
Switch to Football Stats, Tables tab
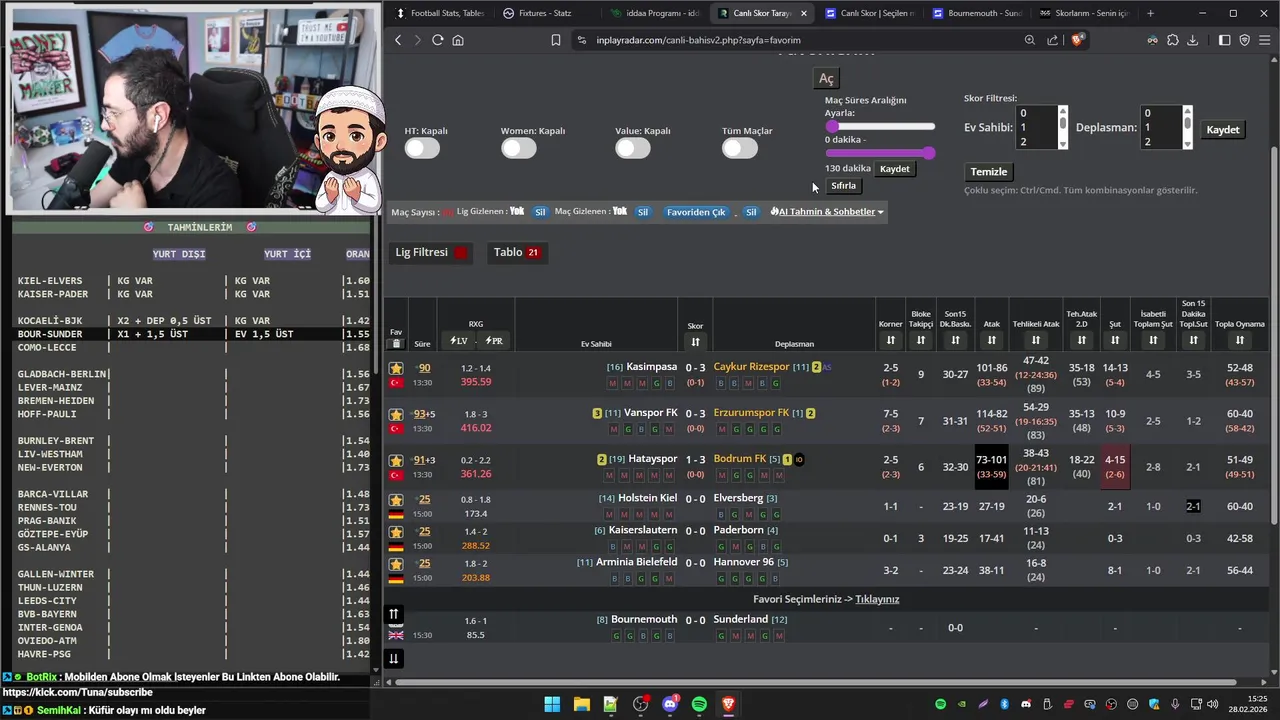(440, 13)
